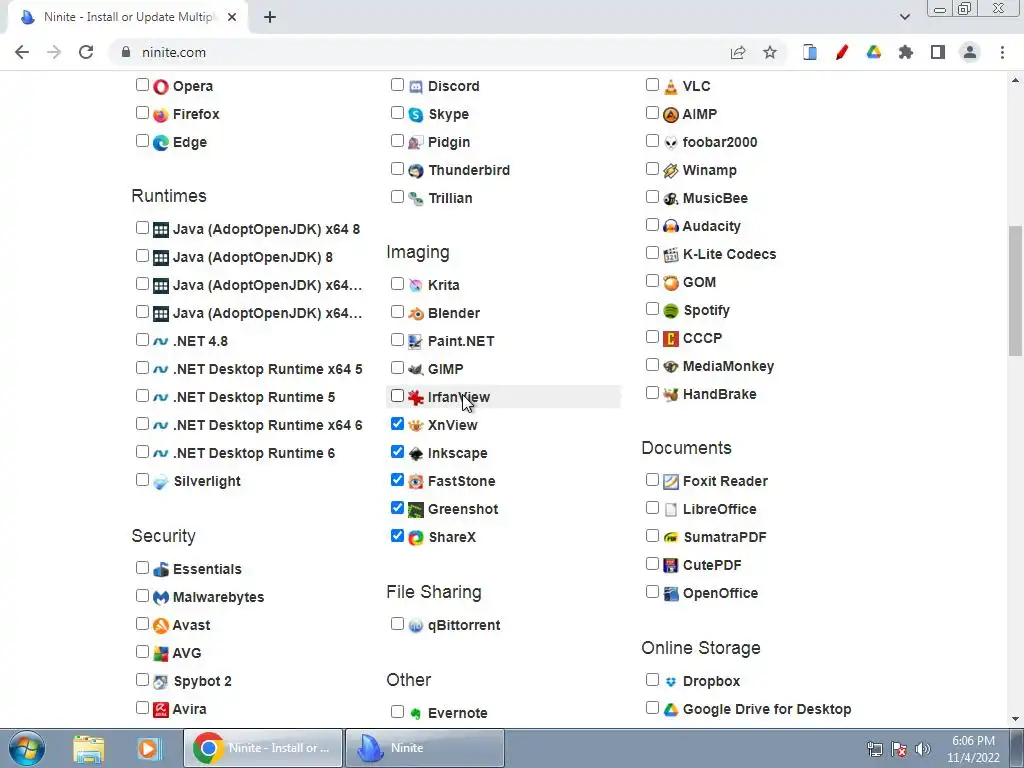Click the Malwarebytes icon

point(161,598)
